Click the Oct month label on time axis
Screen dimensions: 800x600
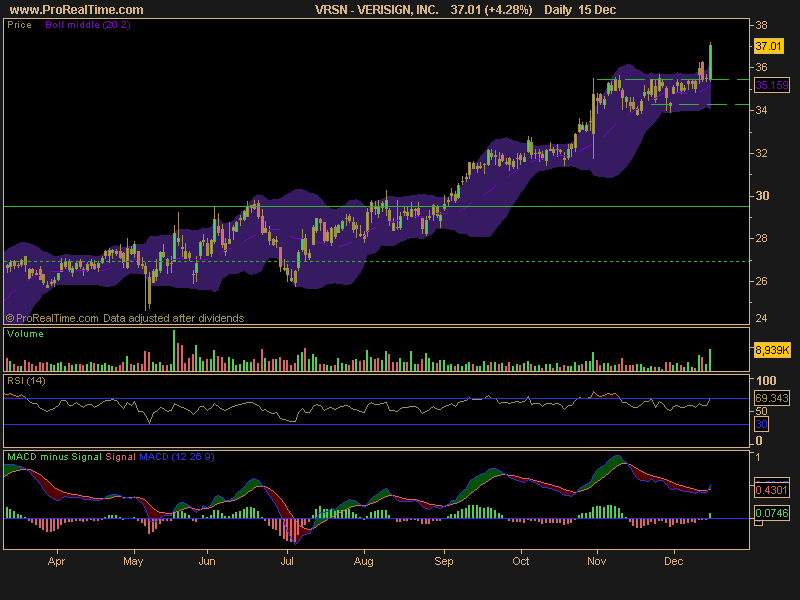click(x=521, y=561)
